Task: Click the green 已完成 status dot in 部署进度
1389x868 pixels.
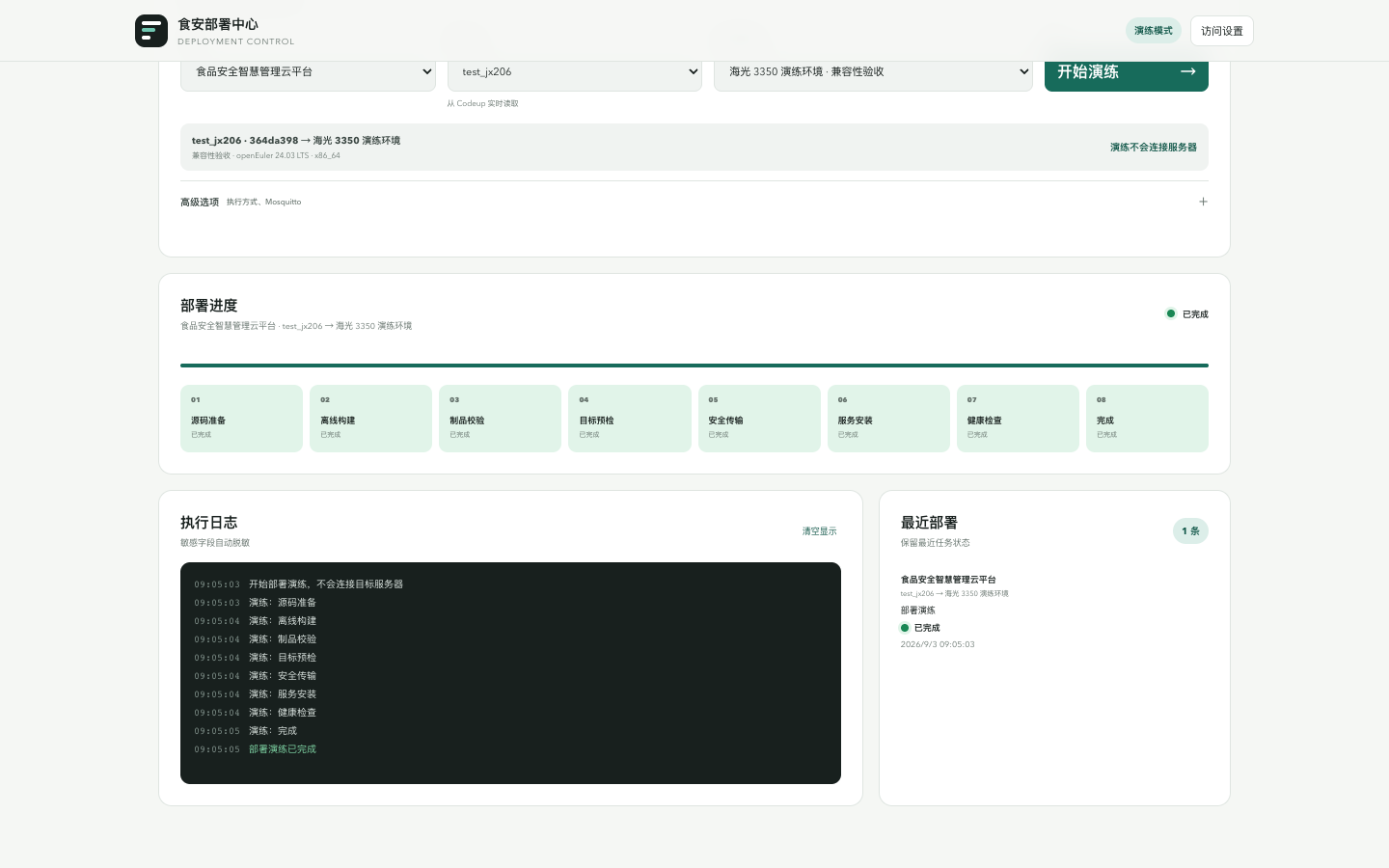Action: [1171, 313]
